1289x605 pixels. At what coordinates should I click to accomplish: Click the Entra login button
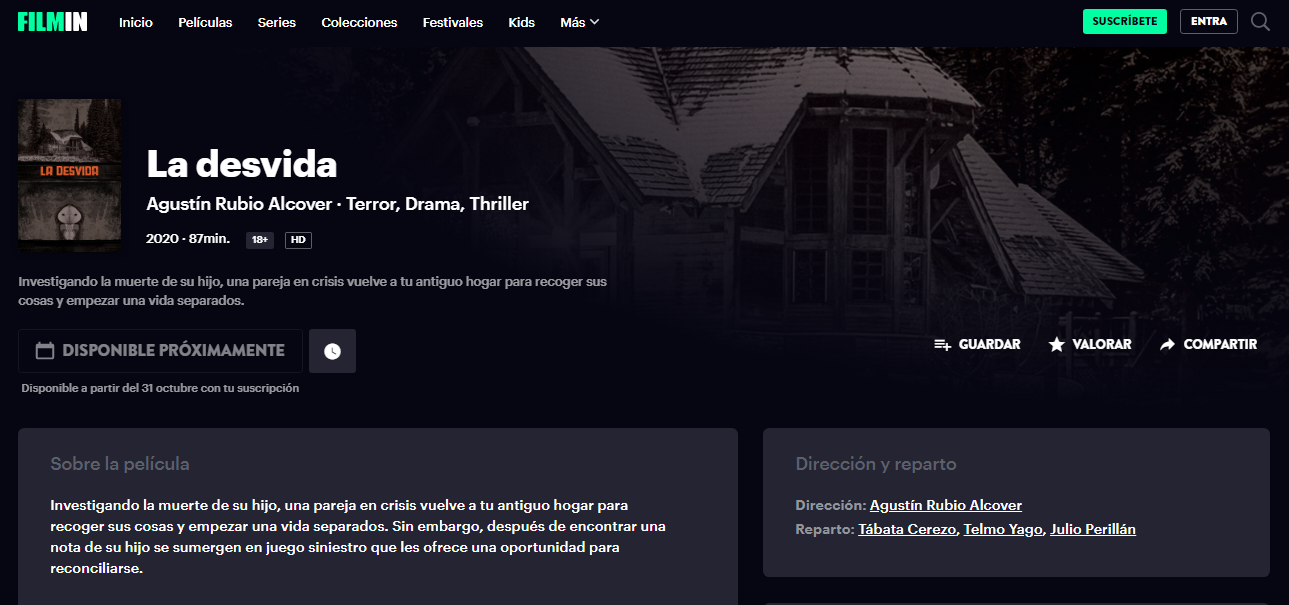[1208, 21]
